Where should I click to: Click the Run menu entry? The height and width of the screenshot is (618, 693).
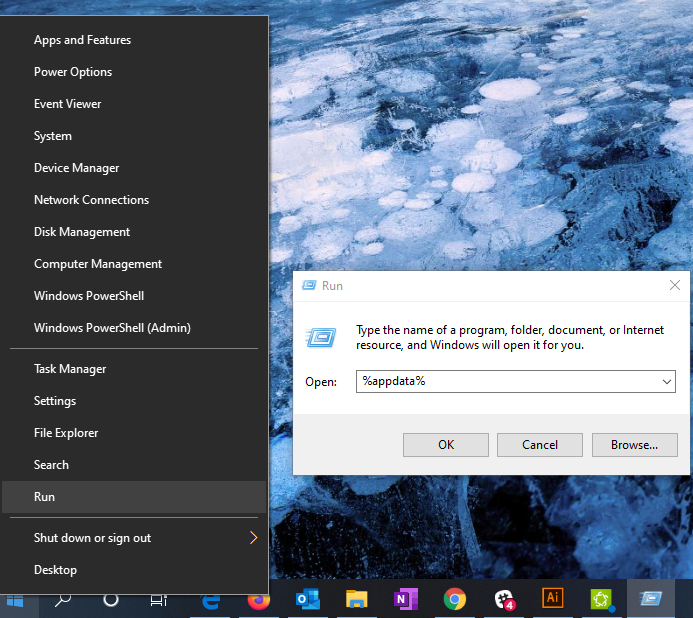click(134, 497)
